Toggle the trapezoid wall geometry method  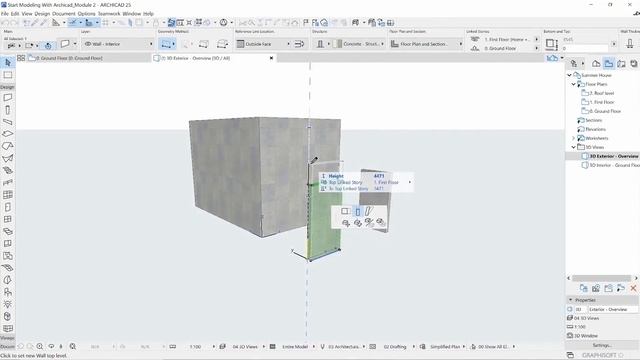coord(203,44)
